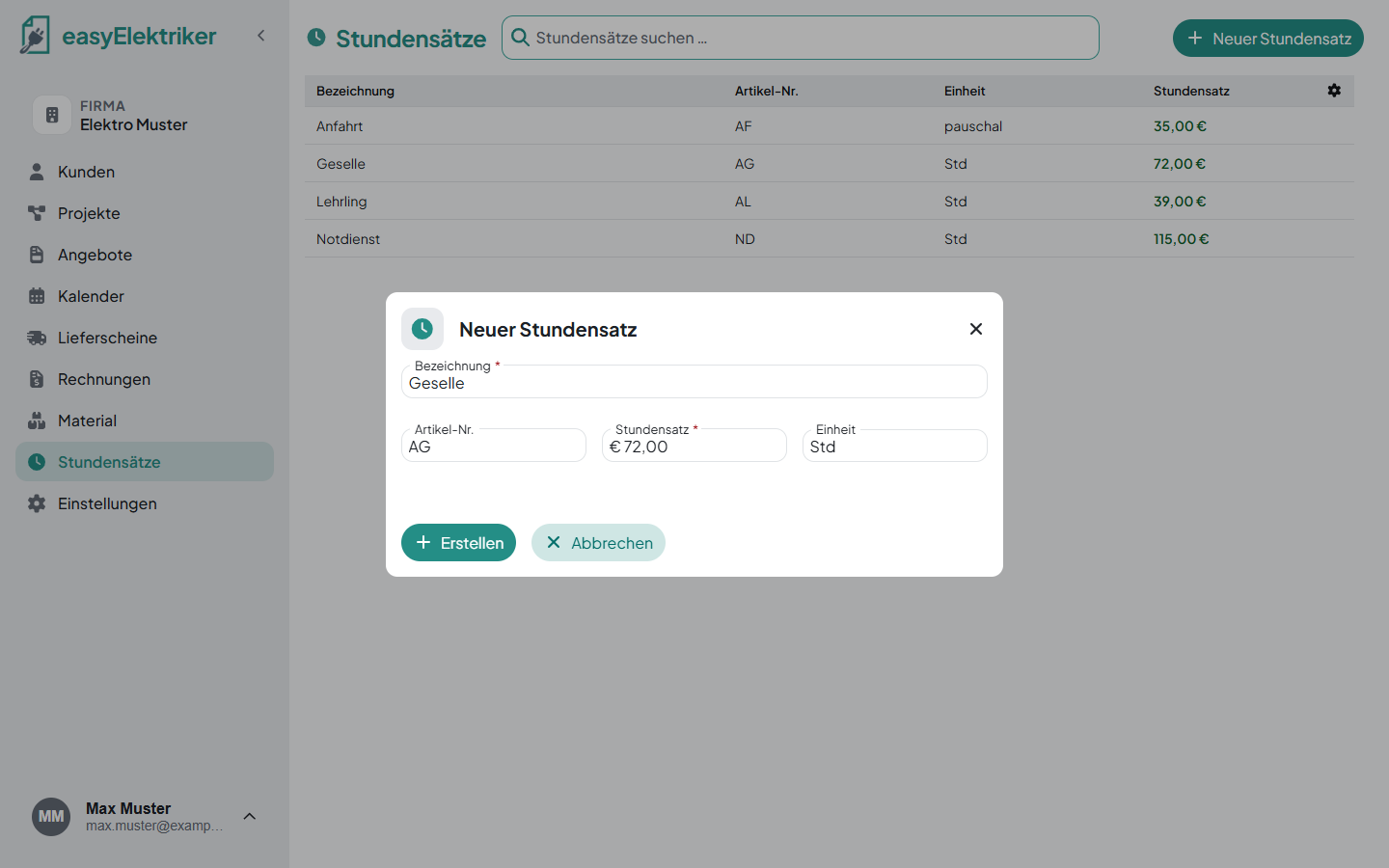Click the Material boxes icon
This screenshot has height=868, width=1389.
tap(37, 420)
